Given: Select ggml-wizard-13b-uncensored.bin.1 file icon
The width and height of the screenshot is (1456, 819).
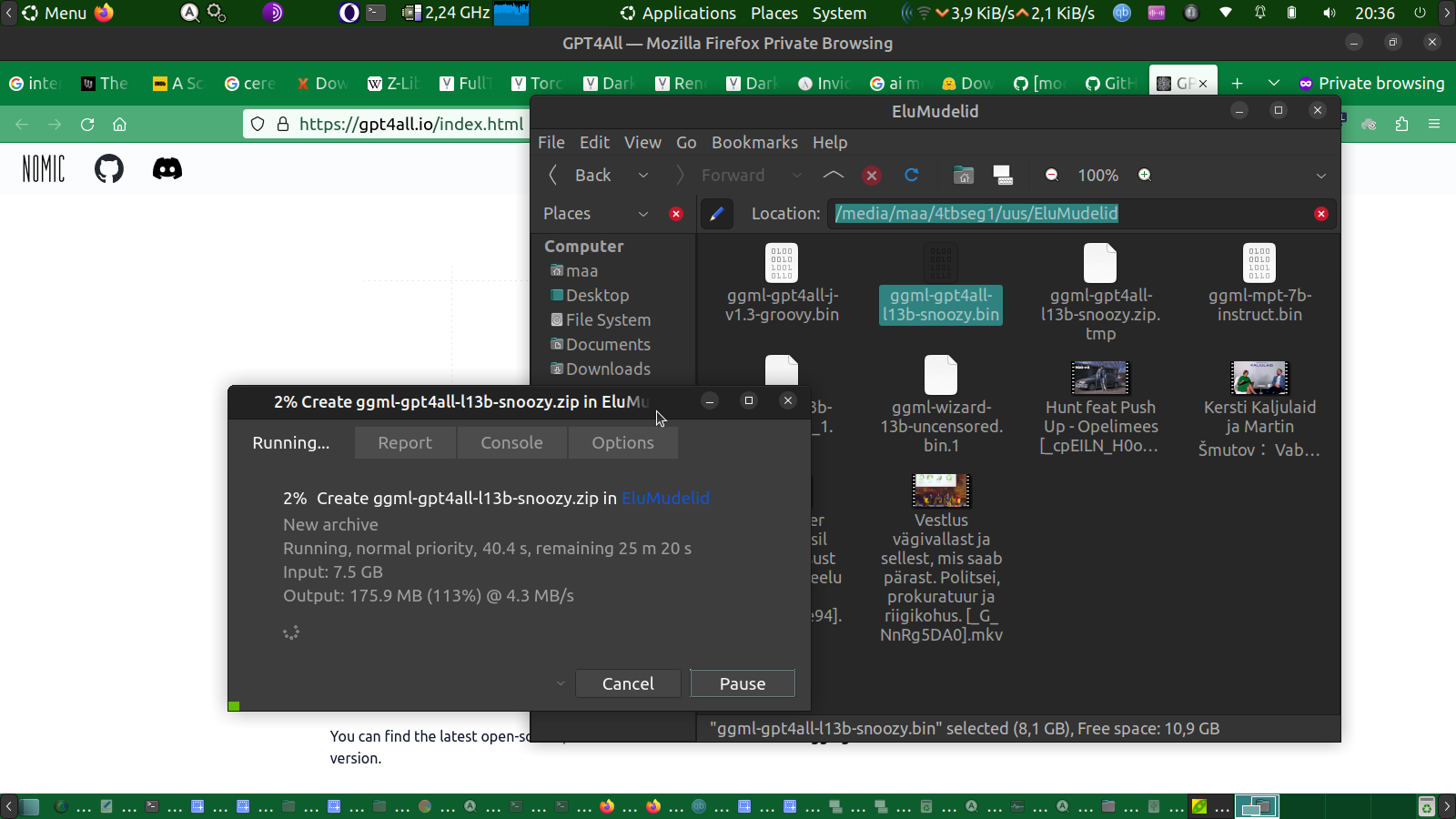Looking at the screenshot, I should 941,375.
